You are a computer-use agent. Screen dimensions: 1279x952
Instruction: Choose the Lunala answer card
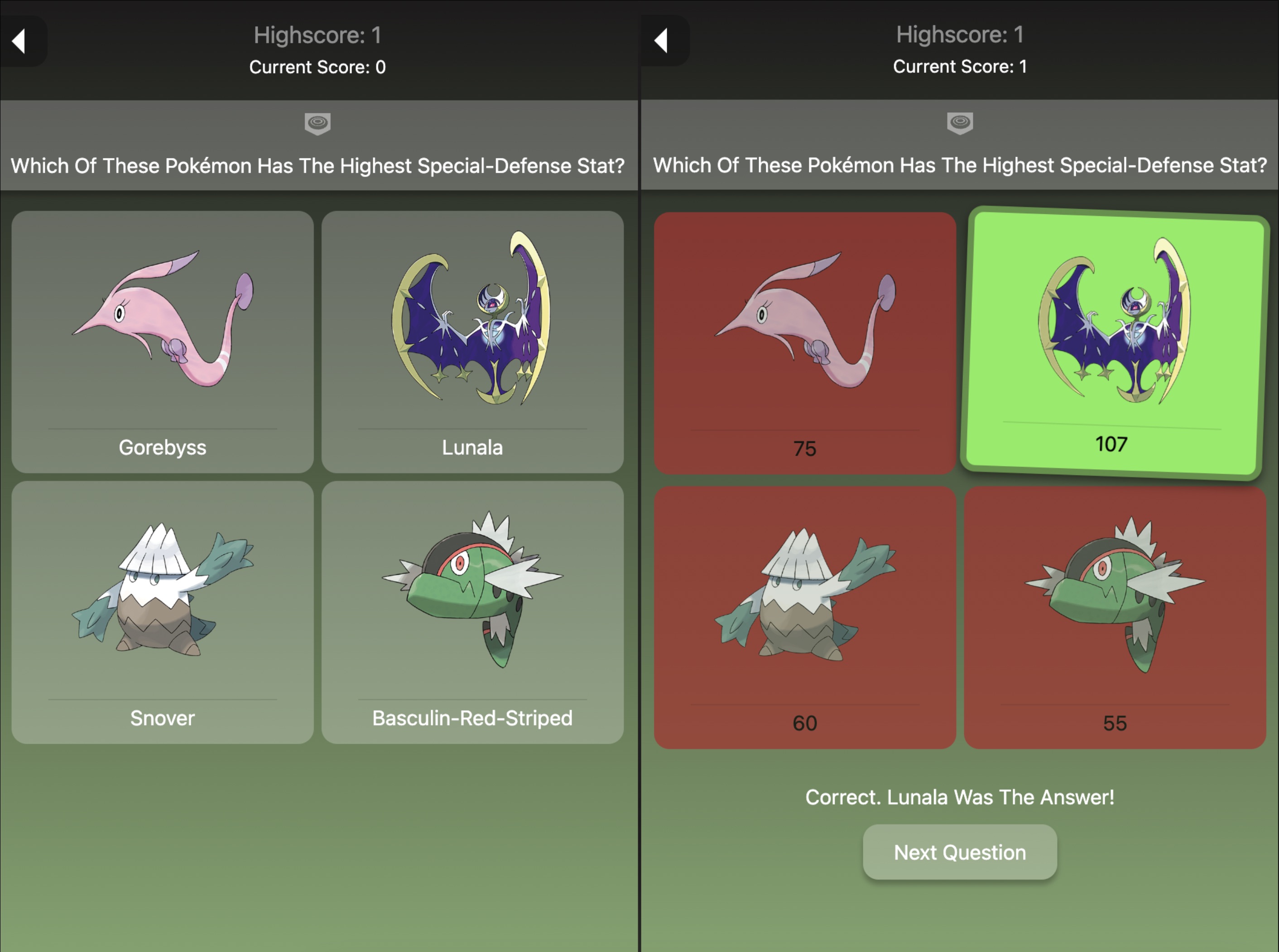472,342
